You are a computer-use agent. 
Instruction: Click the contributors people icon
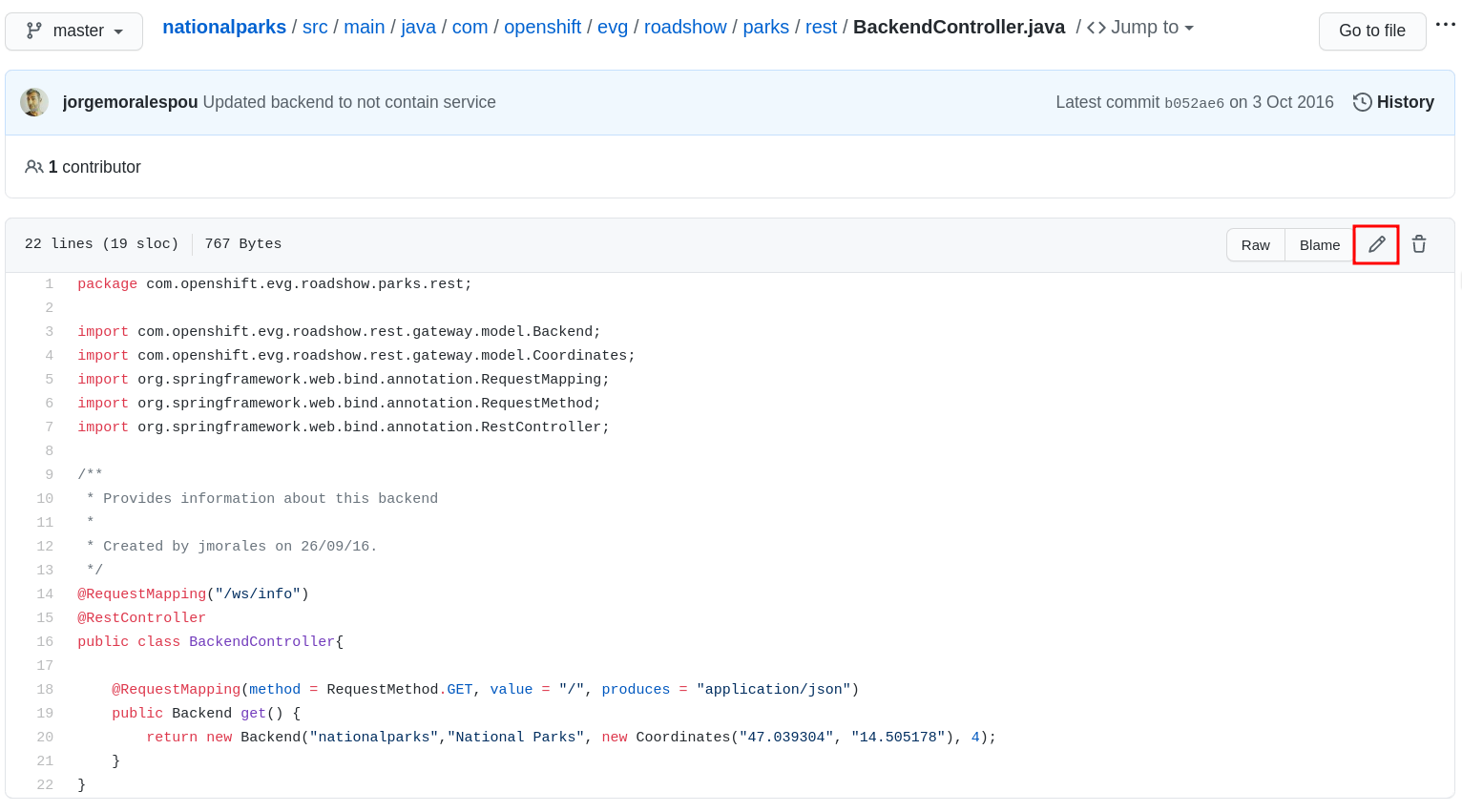34,167
